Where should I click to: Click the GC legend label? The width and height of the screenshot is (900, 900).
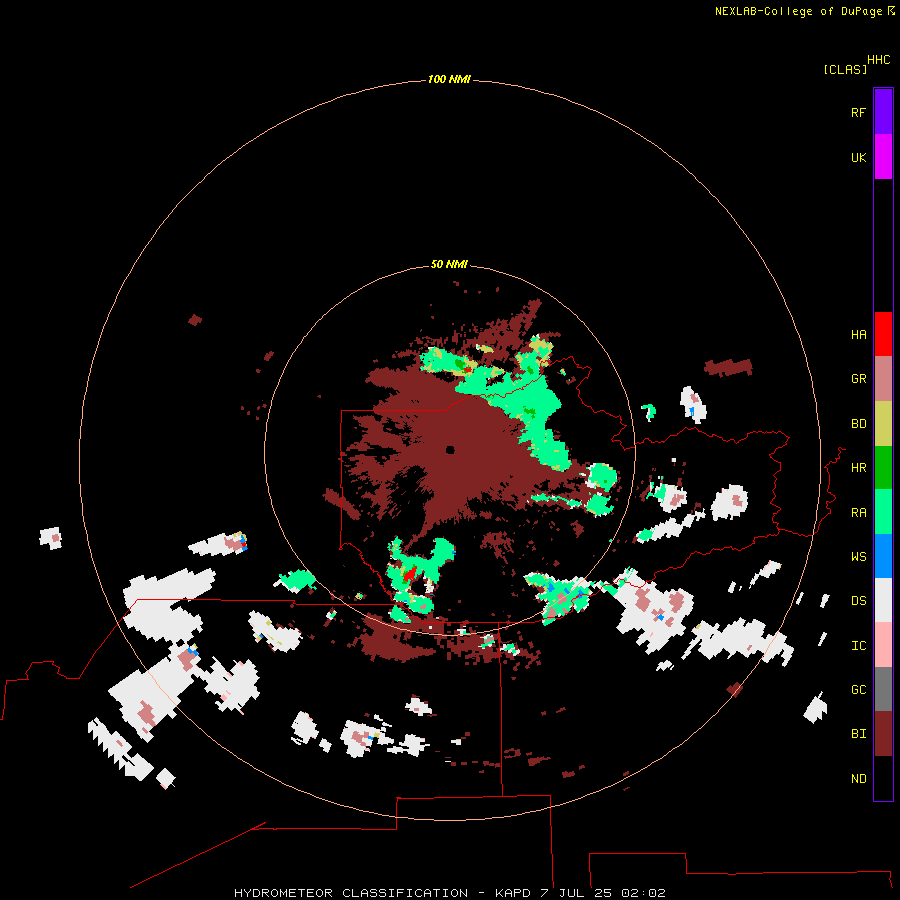click(x=858, y=690)
